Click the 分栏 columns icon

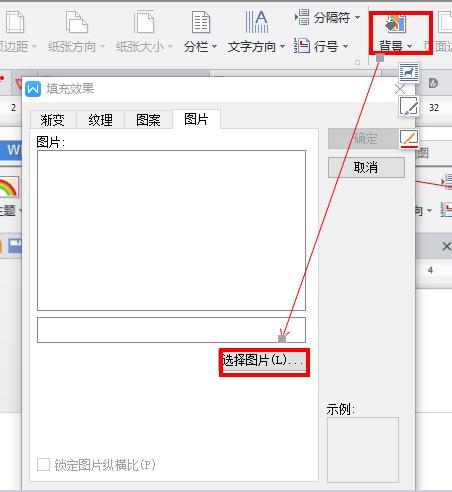click(201, 22)
